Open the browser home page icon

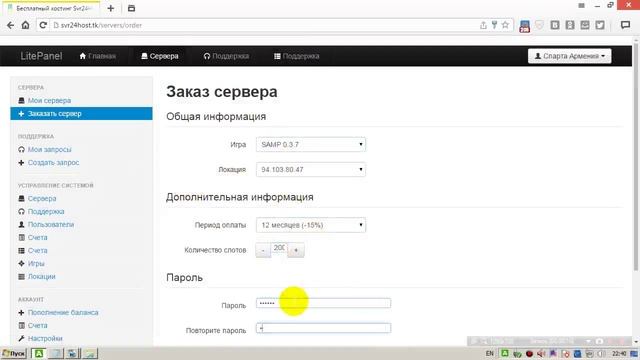[25, 25]
